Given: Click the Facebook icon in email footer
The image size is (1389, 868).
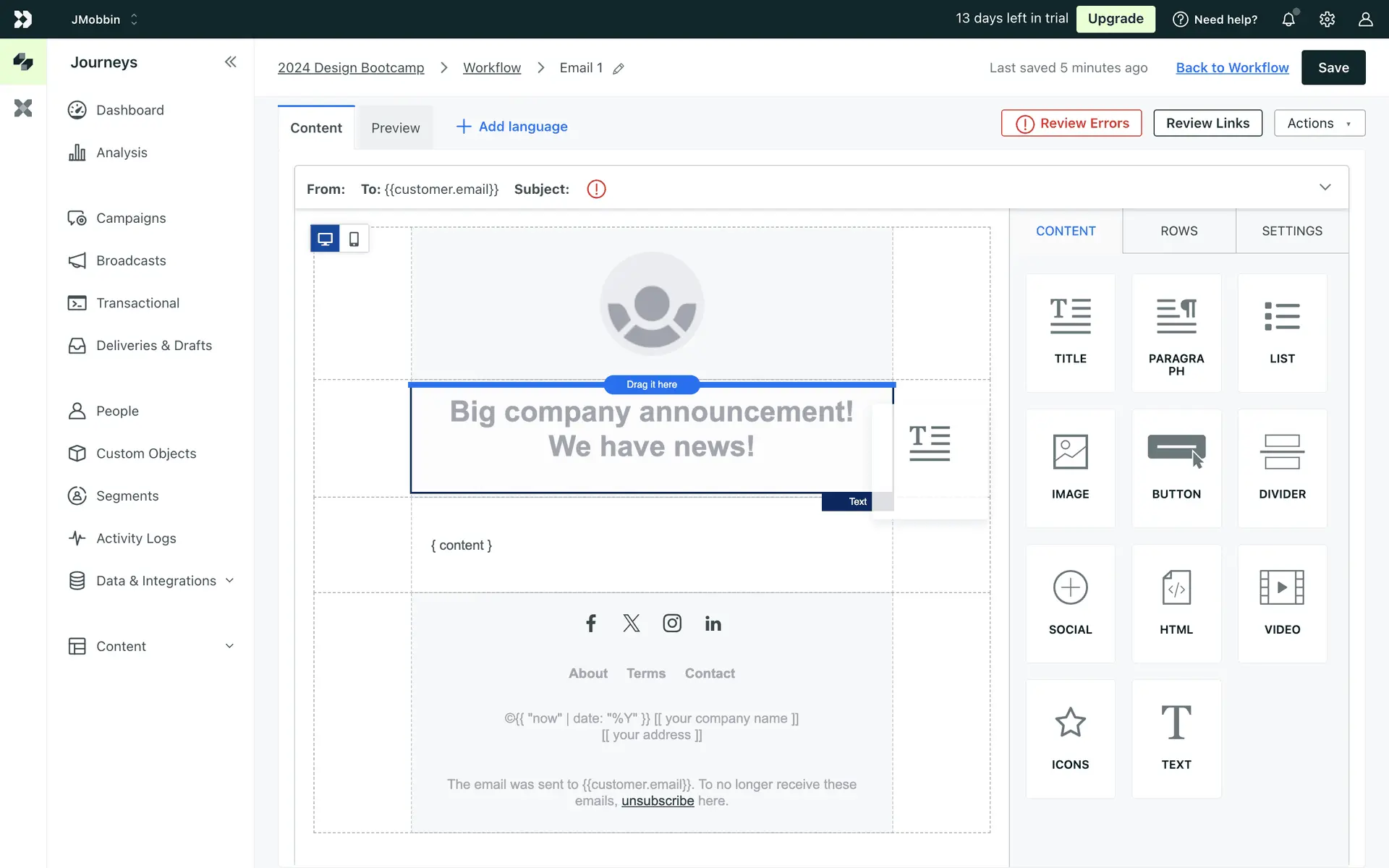Looking at the screenshot, I should coord(591,624).
